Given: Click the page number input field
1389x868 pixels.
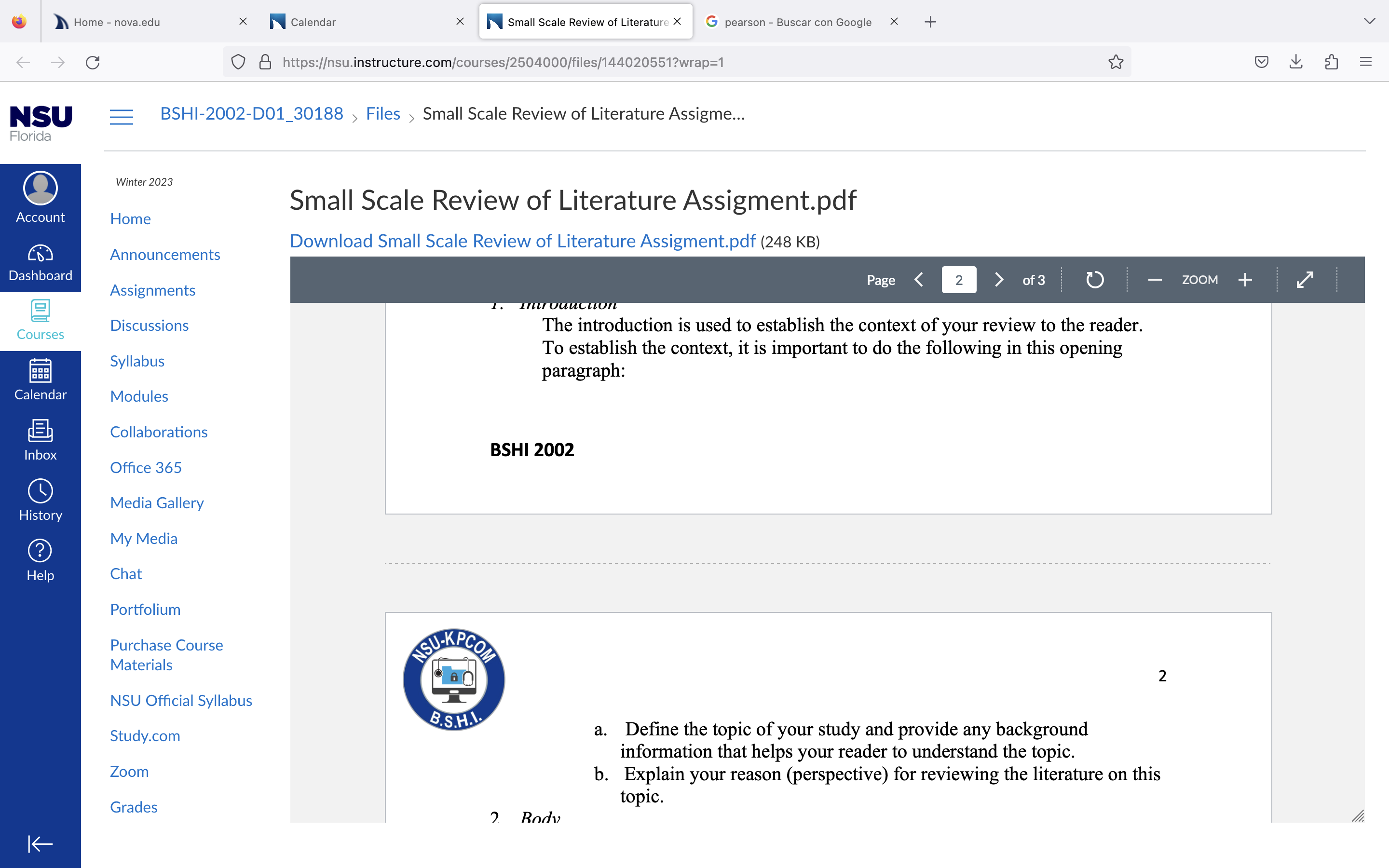Looking at the screenshot, I should 958,280.
